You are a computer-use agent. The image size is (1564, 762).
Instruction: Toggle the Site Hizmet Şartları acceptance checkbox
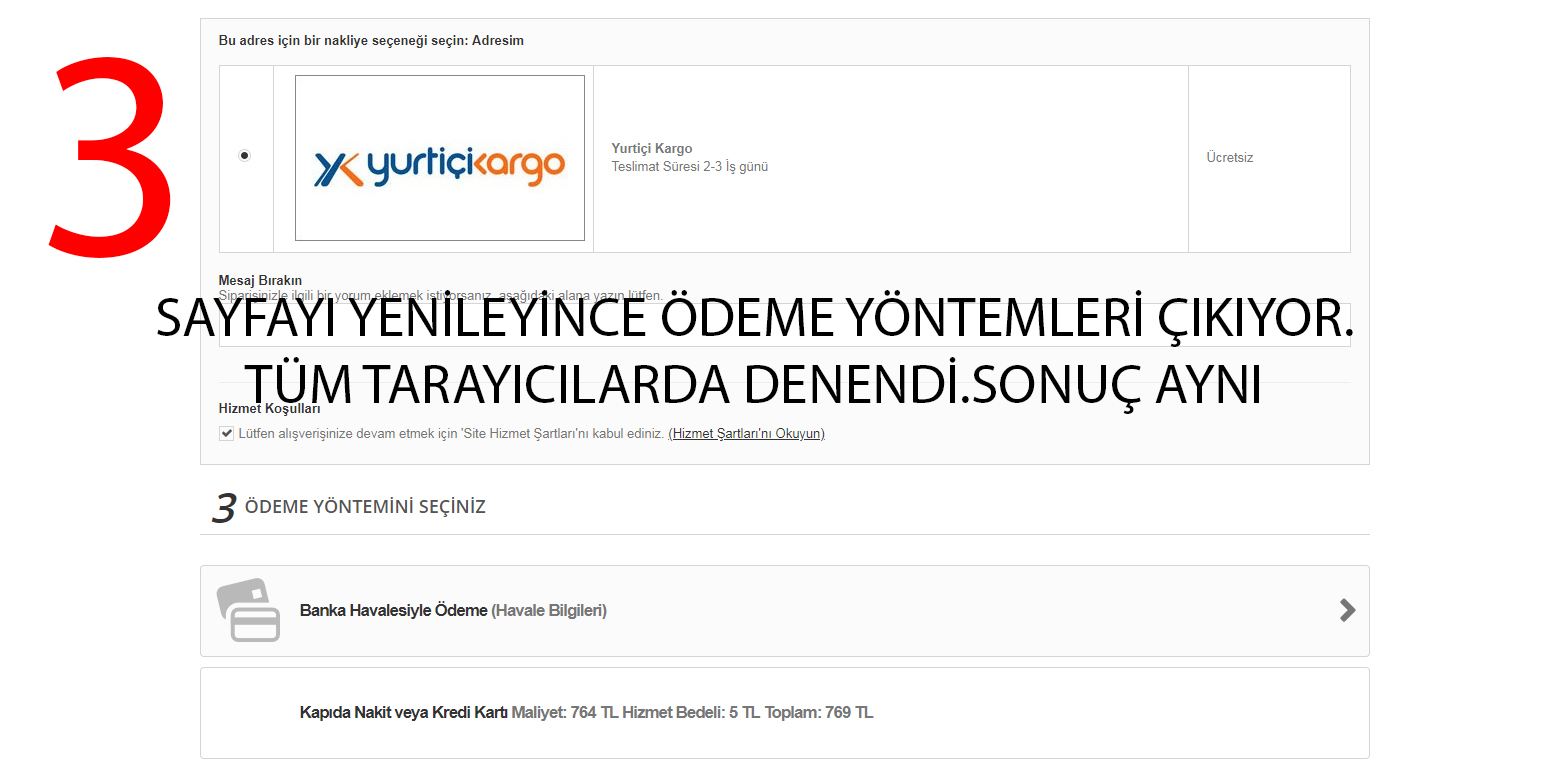pyautogui.click(x=226, y=433)
